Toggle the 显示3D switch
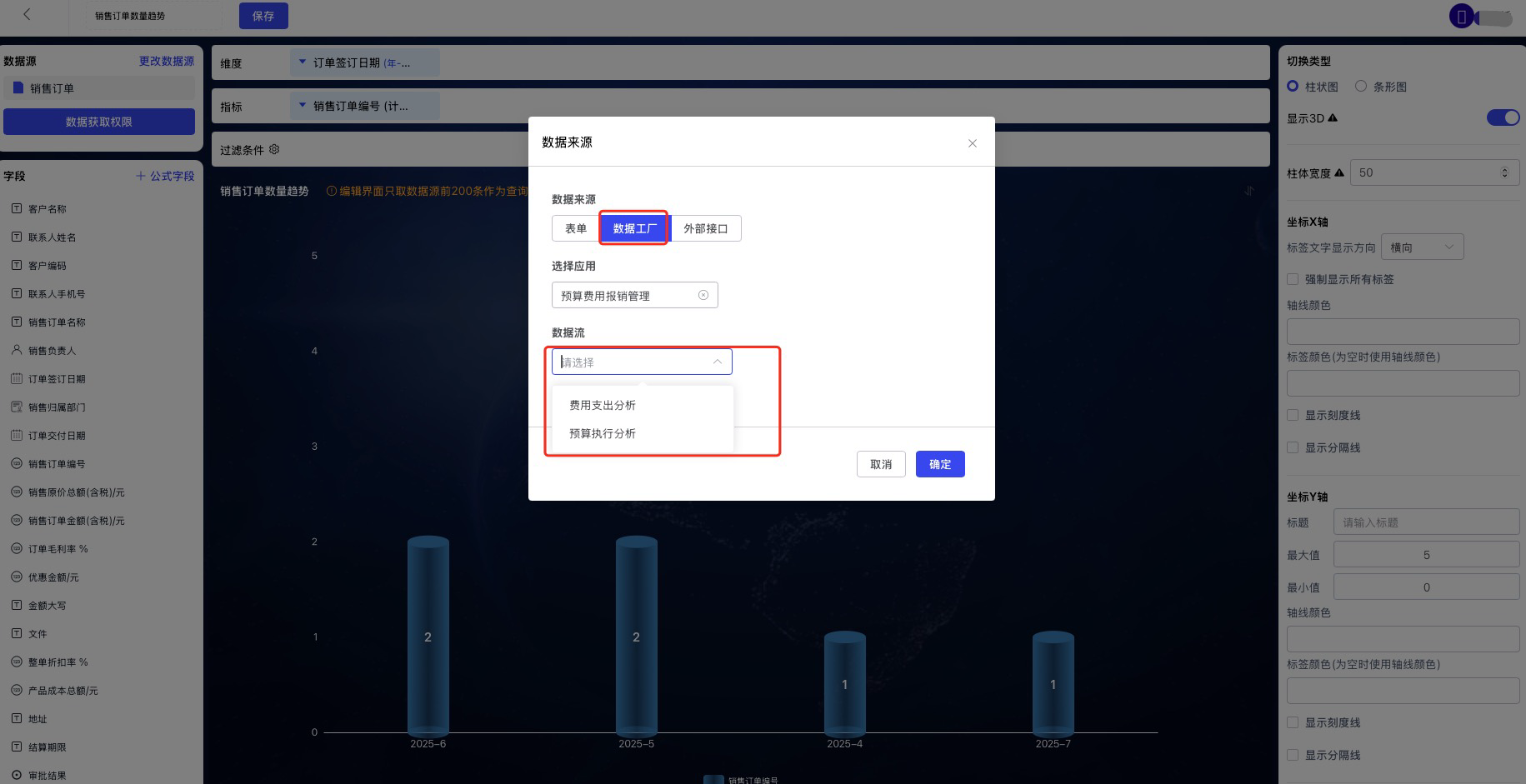Image resolution: width=1526 pixels, height=784 pixels. click(x=1503, y=118)
